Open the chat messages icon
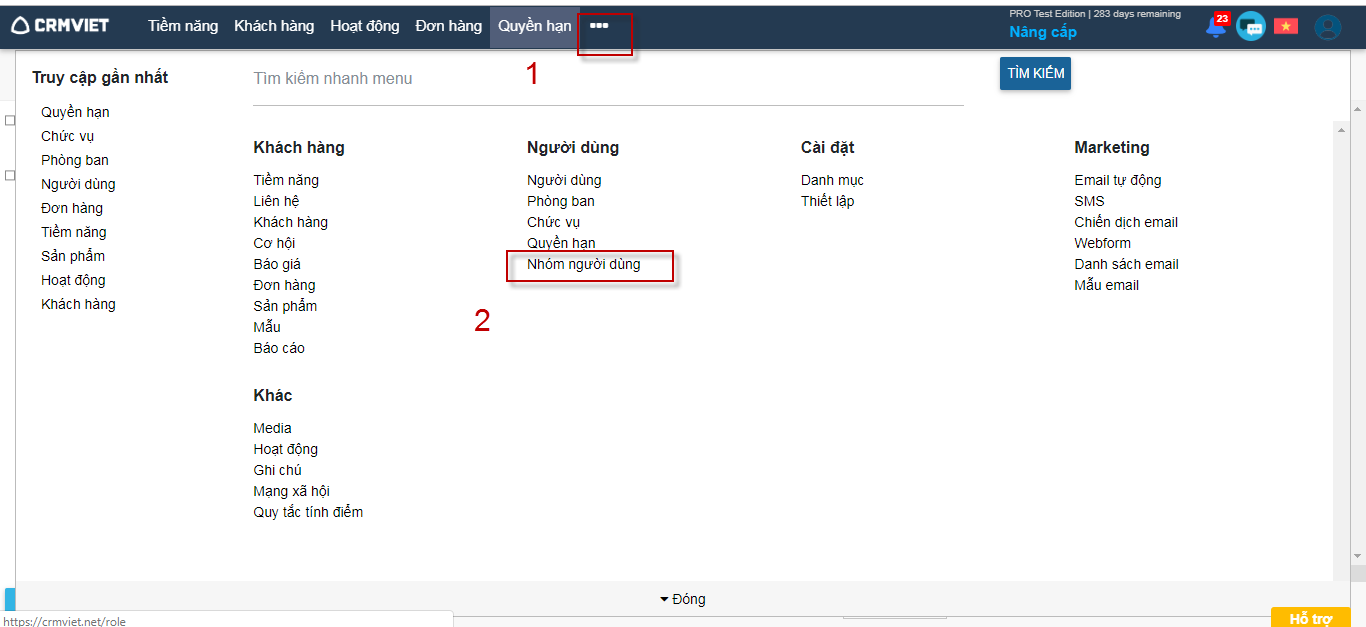 [1250, 27]
